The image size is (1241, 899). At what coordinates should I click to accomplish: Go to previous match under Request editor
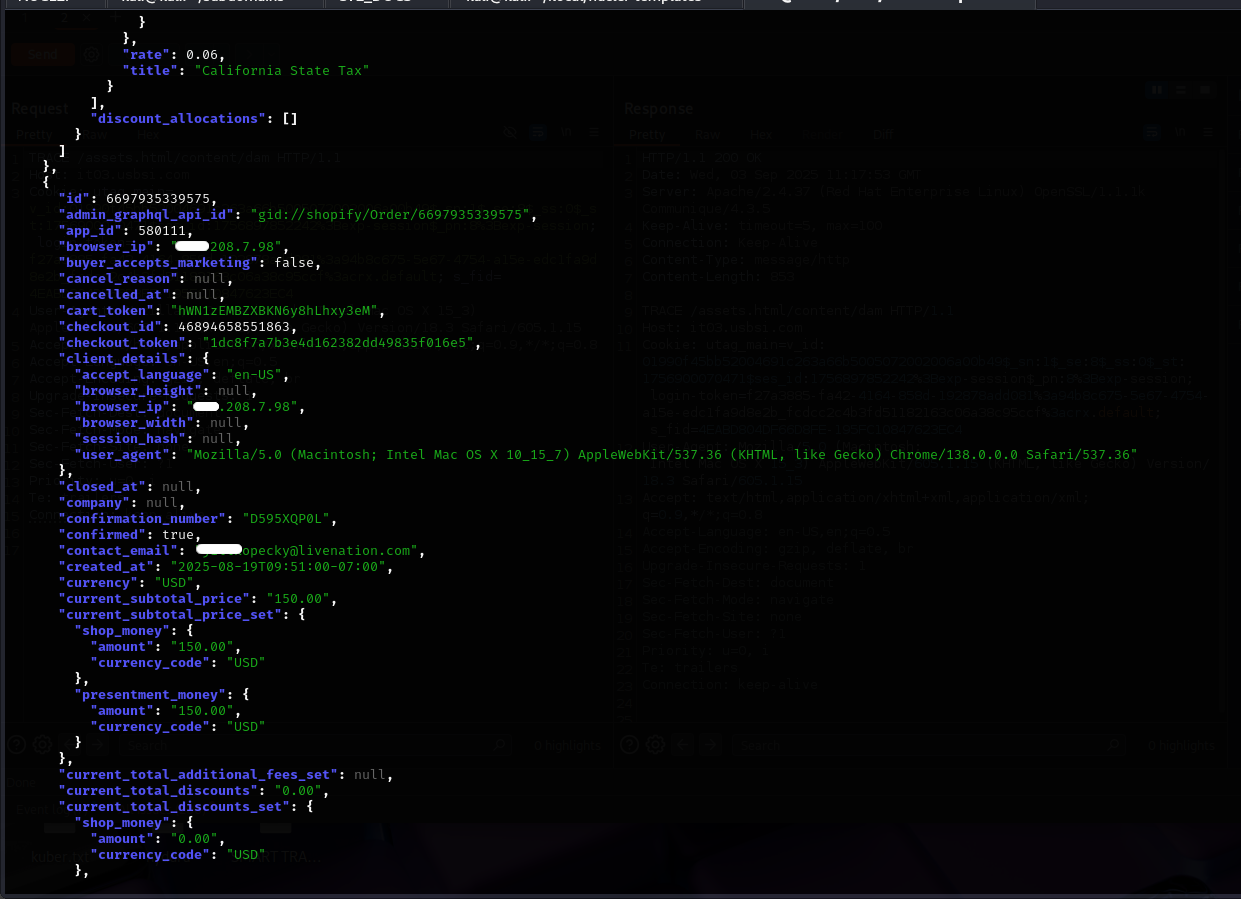72,745
